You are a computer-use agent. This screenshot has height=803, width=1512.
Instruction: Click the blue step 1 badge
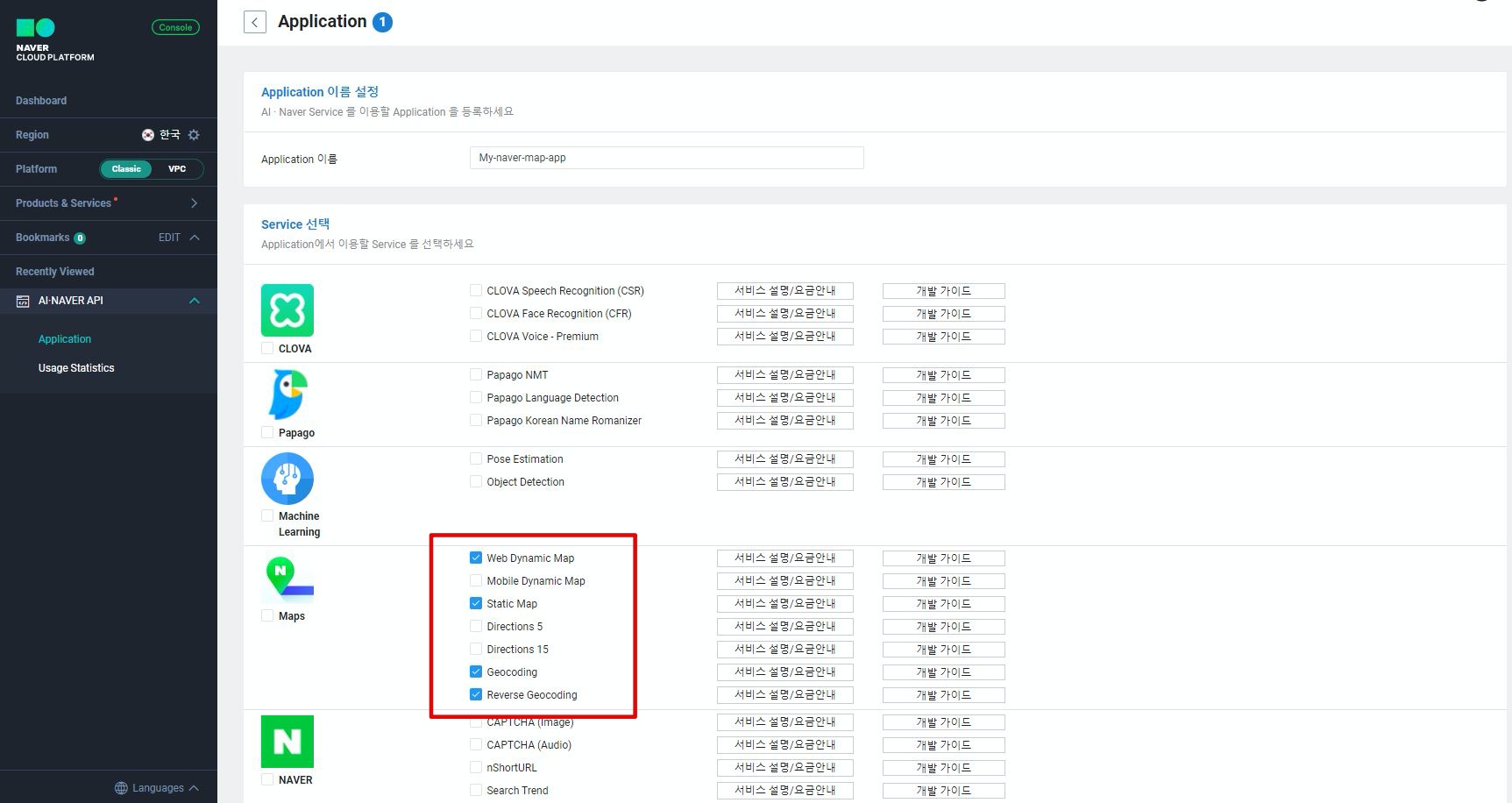tap(382, 22)
